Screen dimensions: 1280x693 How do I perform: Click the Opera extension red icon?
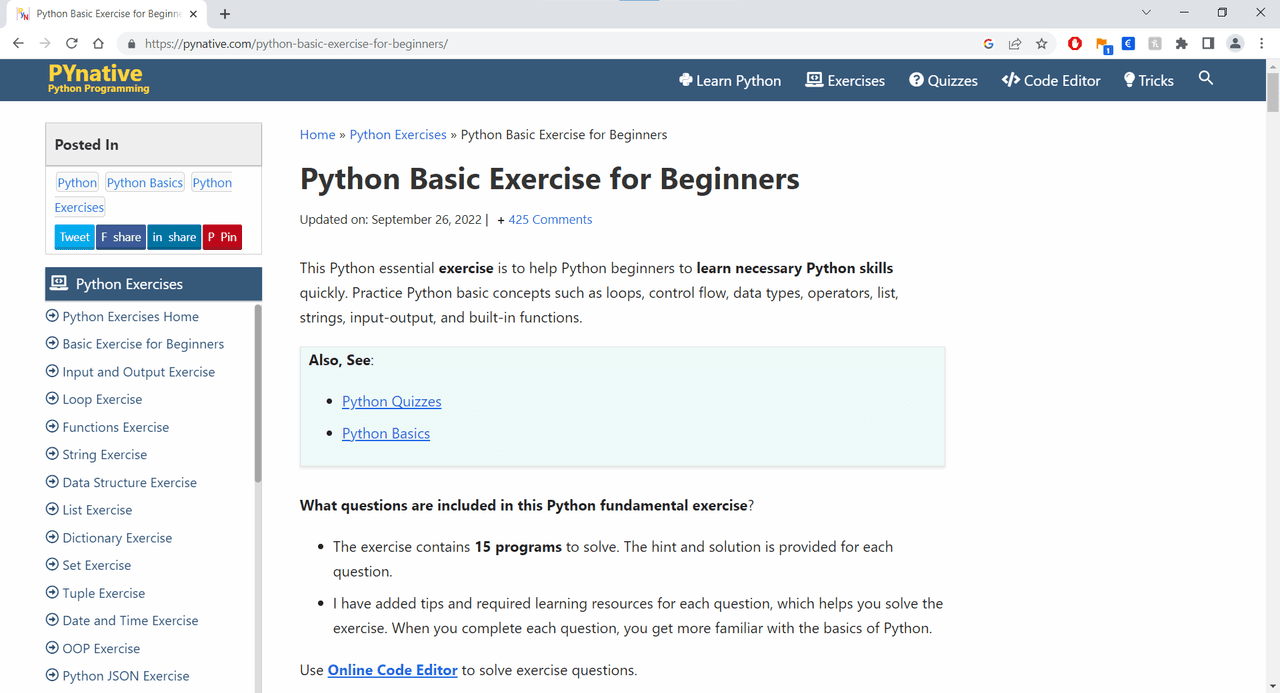click(1075, 44)
